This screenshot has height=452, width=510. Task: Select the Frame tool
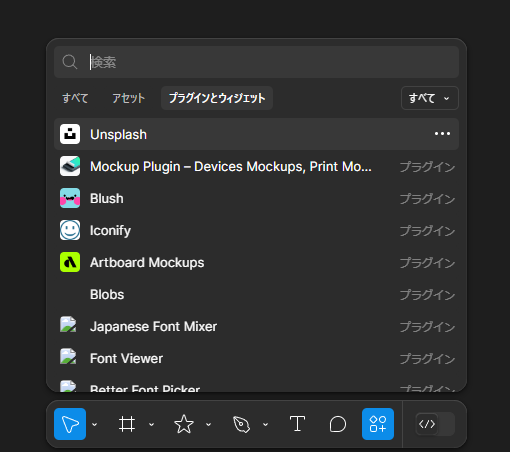click(127, 424)
